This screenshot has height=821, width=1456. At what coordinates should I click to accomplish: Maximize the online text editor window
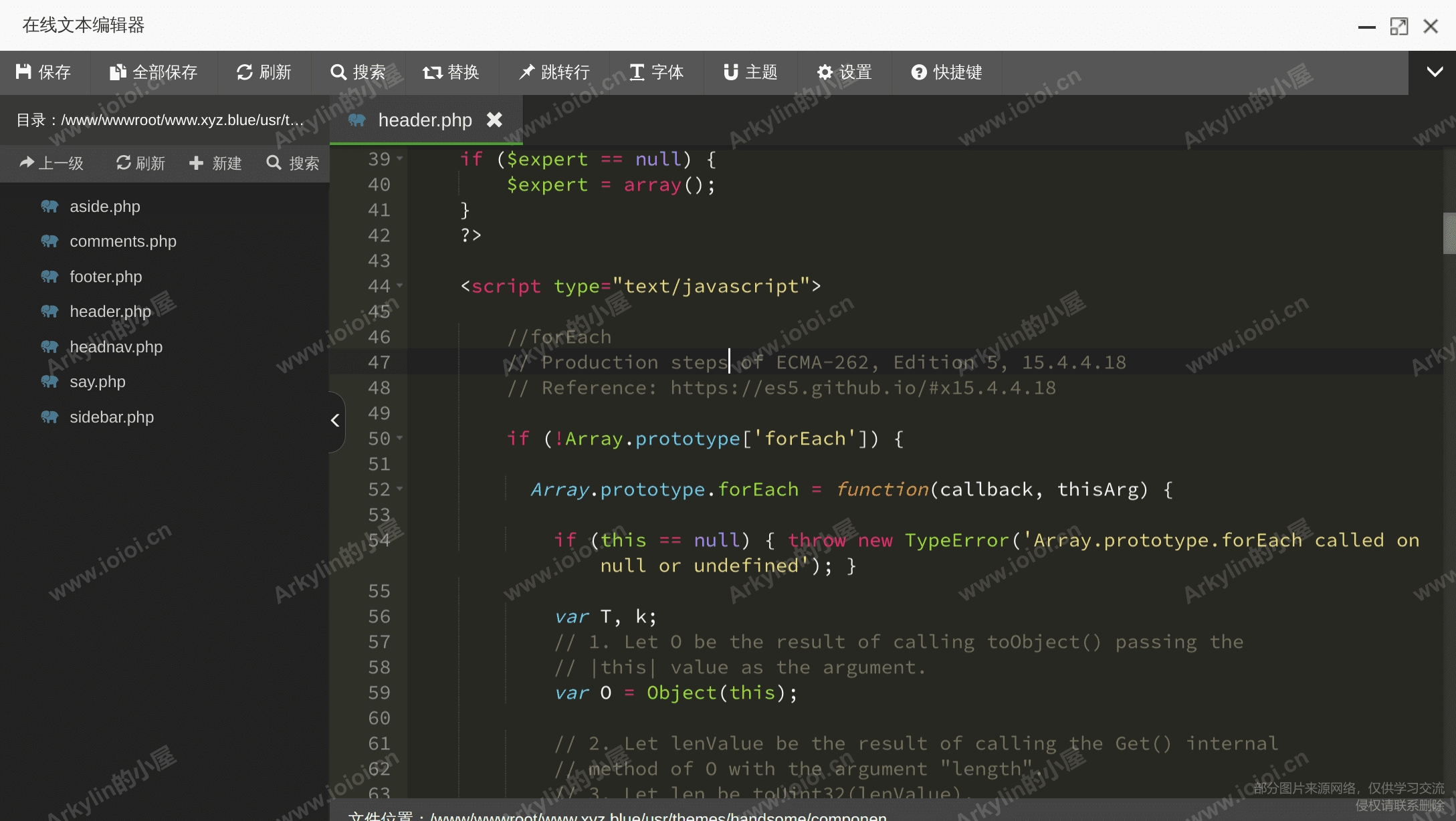(x=1398, y=27)
